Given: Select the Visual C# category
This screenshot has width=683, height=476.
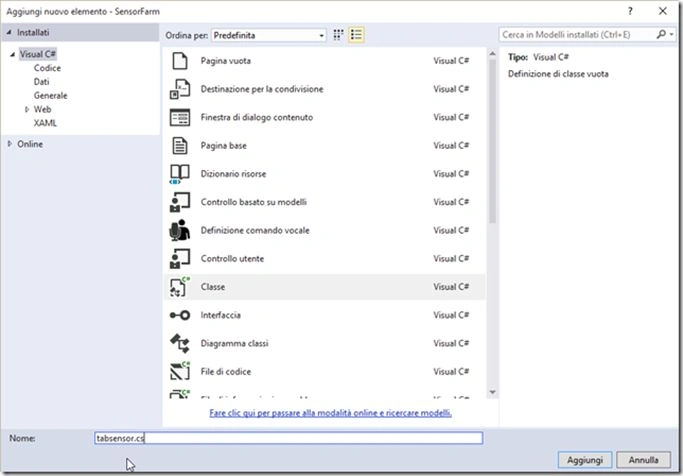Looking at the screenshot, I should click(x=38, y=54).
